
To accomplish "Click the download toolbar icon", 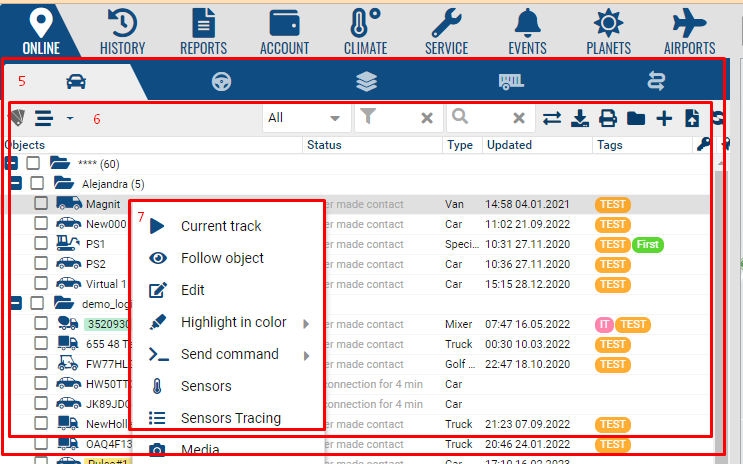I will 580,118.
